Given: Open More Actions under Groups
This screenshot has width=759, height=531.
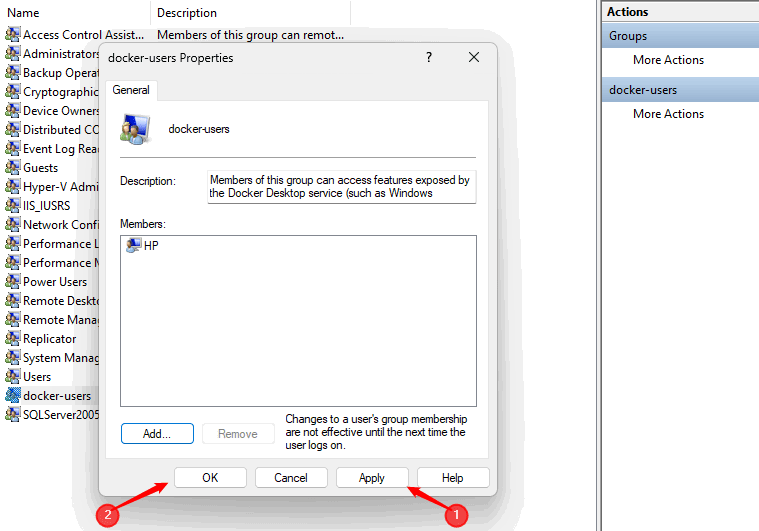Looking at the screenshot, I should click(668, 60).
